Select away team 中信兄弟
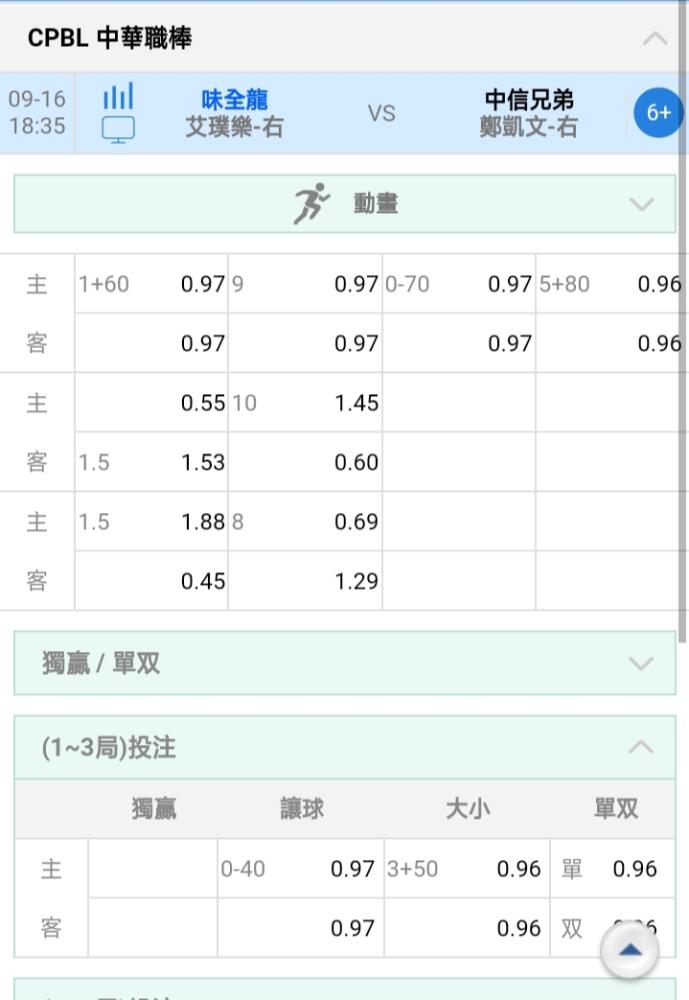Viewport: 689px width, 1000px height. (x=529, y=99)
